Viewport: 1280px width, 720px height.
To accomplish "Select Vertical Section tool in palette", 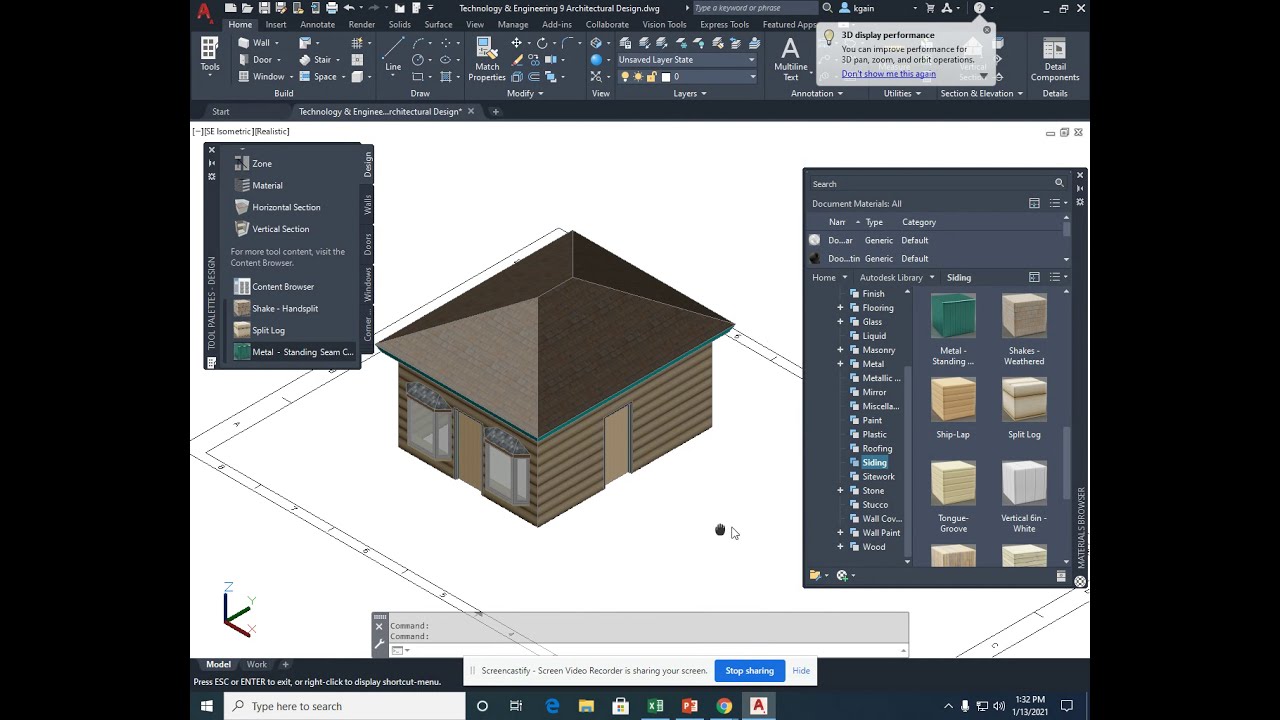I will pos(271,229).
